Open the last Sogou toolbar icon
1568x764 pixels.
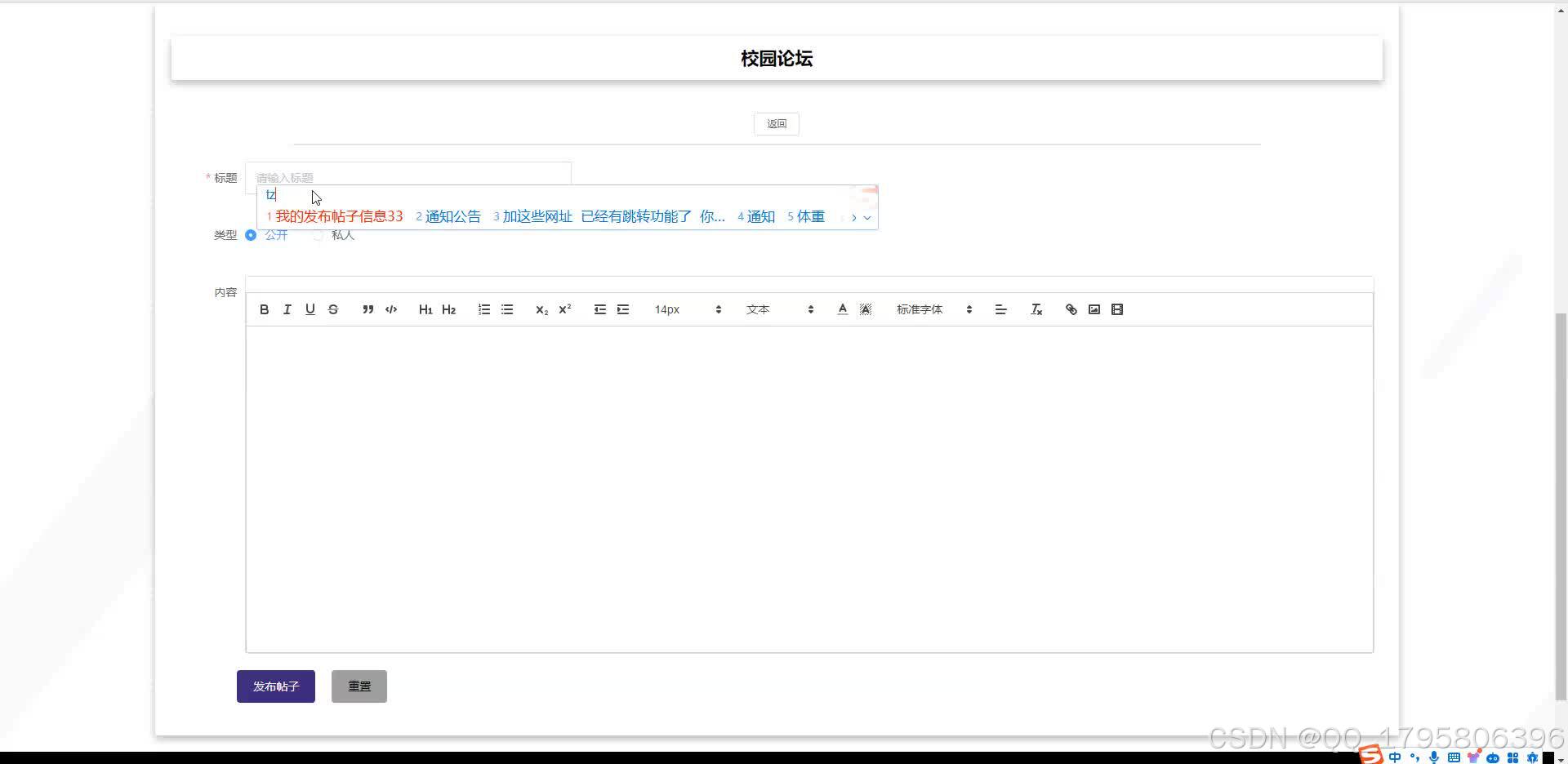point(1532,757)
